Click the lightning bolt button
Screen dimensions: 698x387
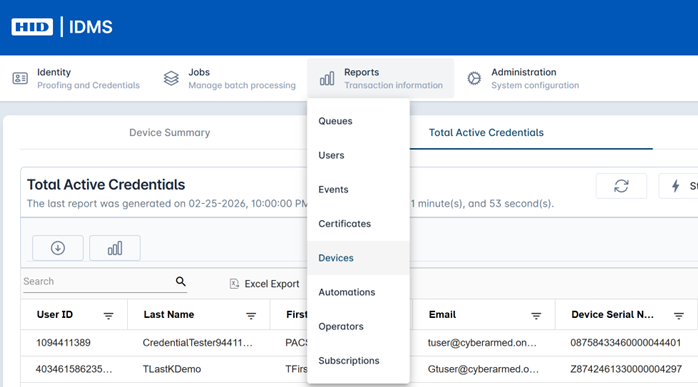(678, 186)
